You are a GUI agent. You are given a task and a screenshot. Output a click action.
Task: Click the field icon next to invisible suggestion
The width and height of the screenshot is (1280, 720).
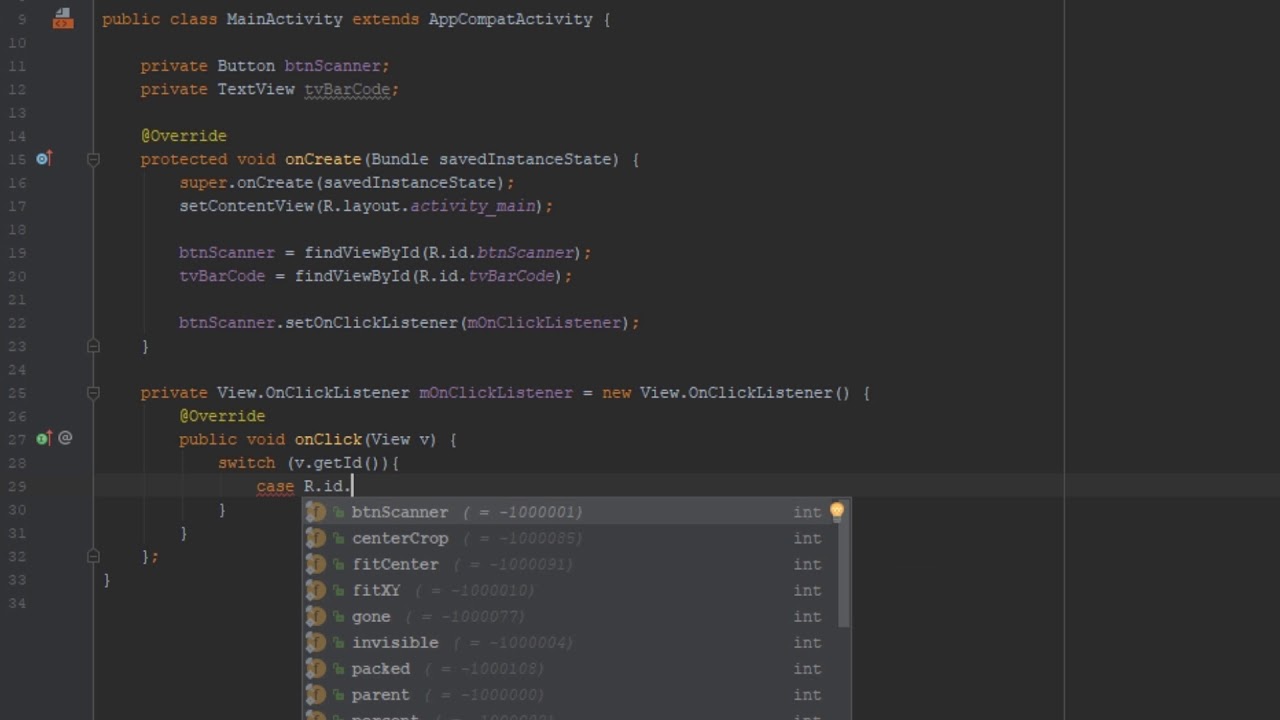pyautogui.click(x=316, y=642)
